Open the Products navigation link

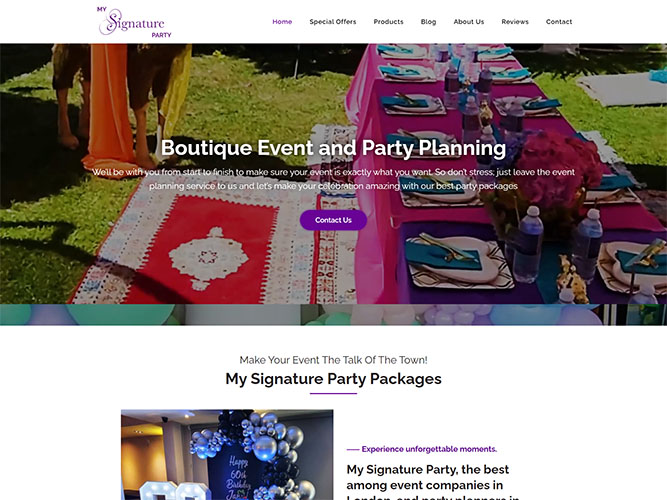(x=388, y=22)
